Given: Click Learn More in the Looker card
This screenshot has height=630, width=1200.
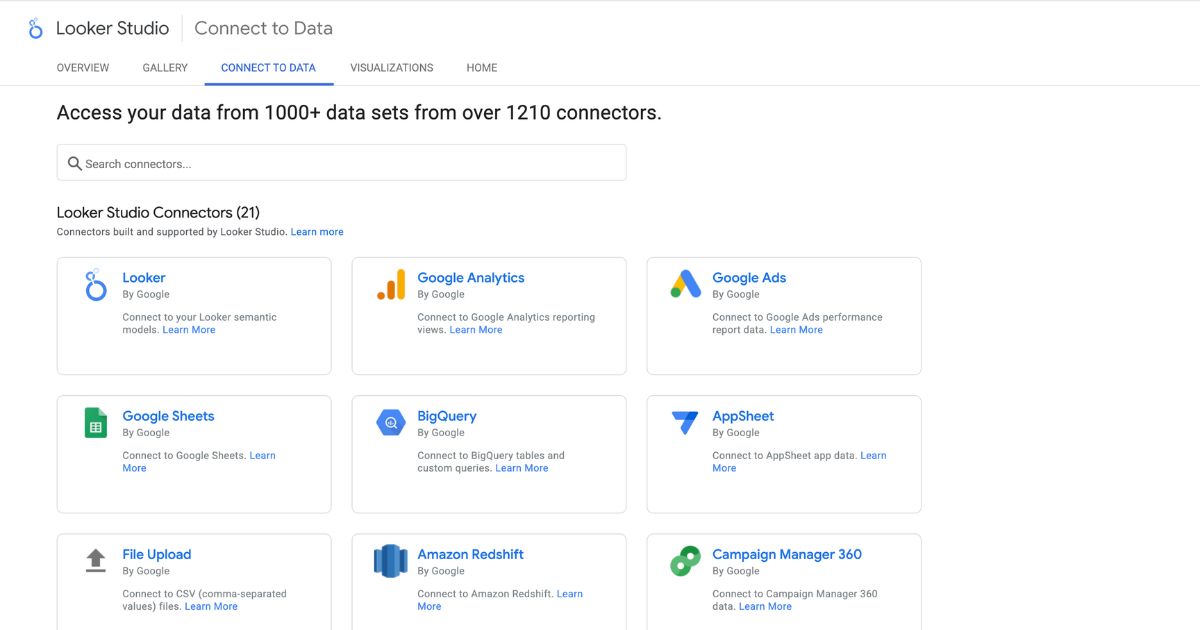Looking at the screenshot, I should [x=189, y=330].
